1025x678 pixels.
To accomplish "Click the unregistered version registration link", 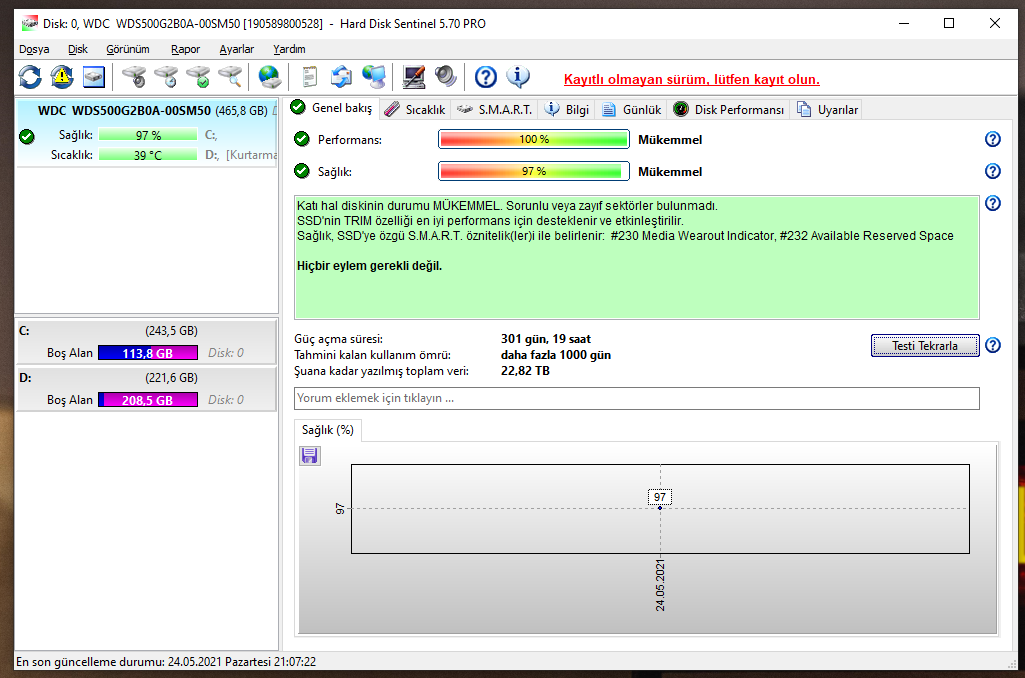I will [692, 79].
